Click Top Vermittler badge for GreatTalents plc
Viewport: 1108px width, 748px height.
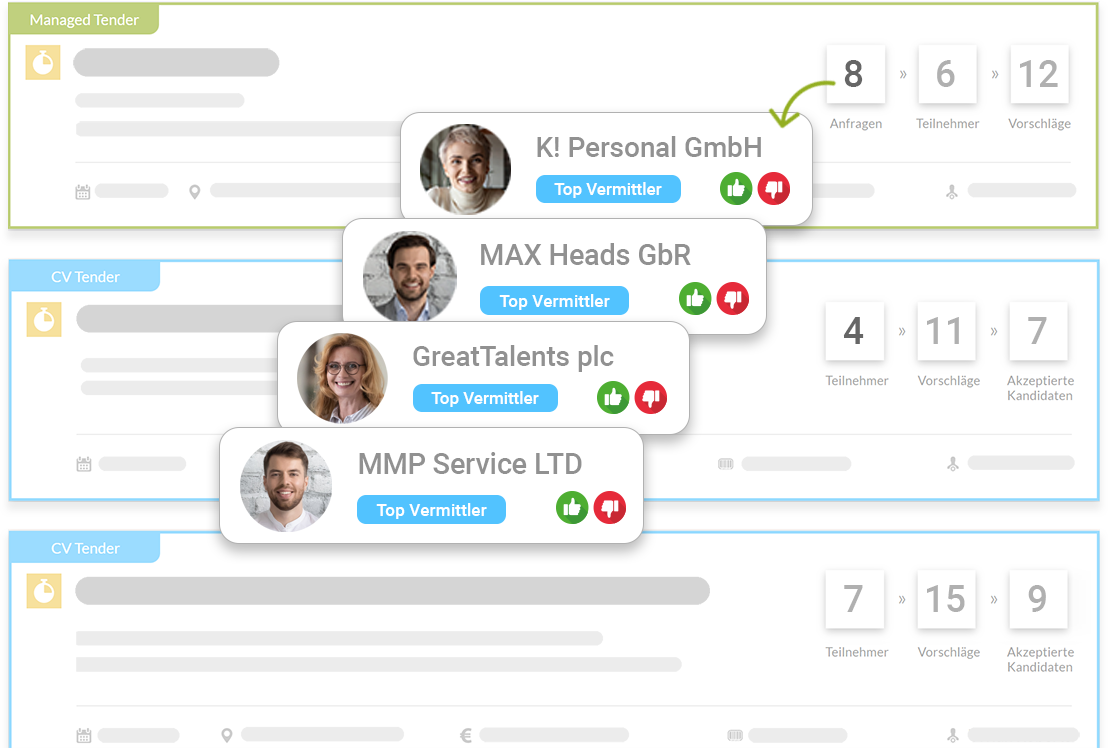point(485,398)
